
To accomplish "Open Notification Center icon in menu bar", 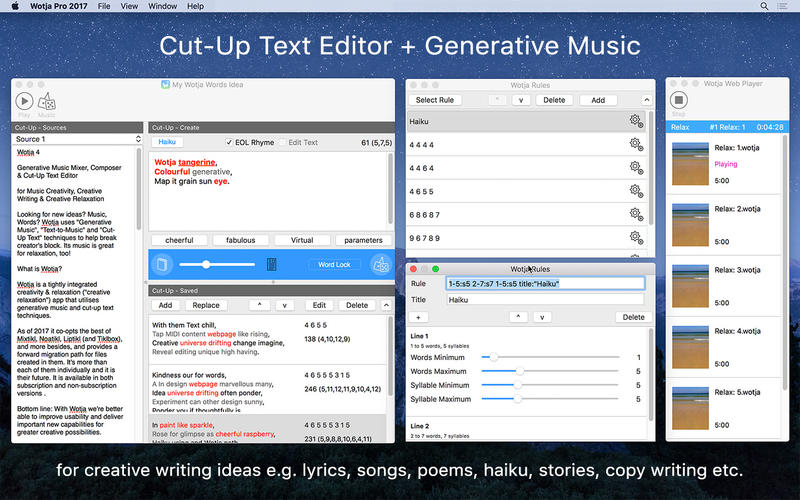I will click(782, 6).
